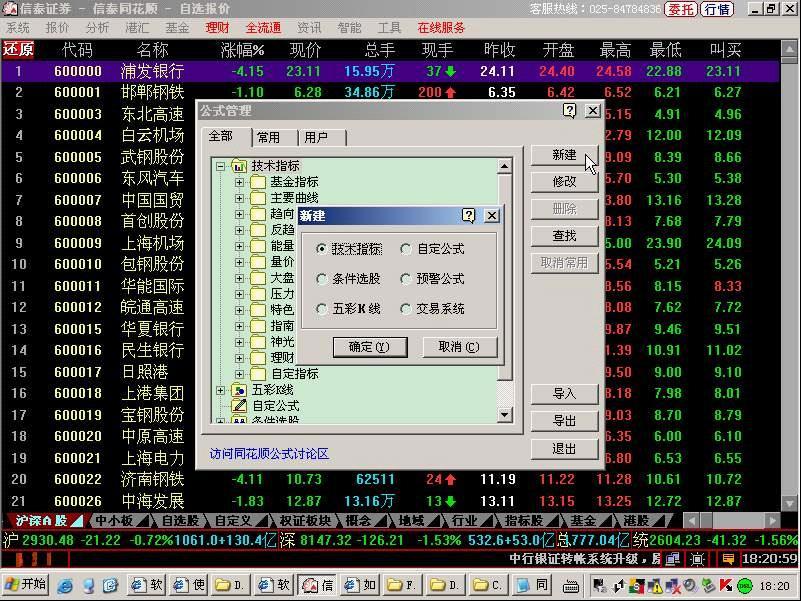Select stock row 济南钢铁
801x601 pixels.
[x=391, y=479]
